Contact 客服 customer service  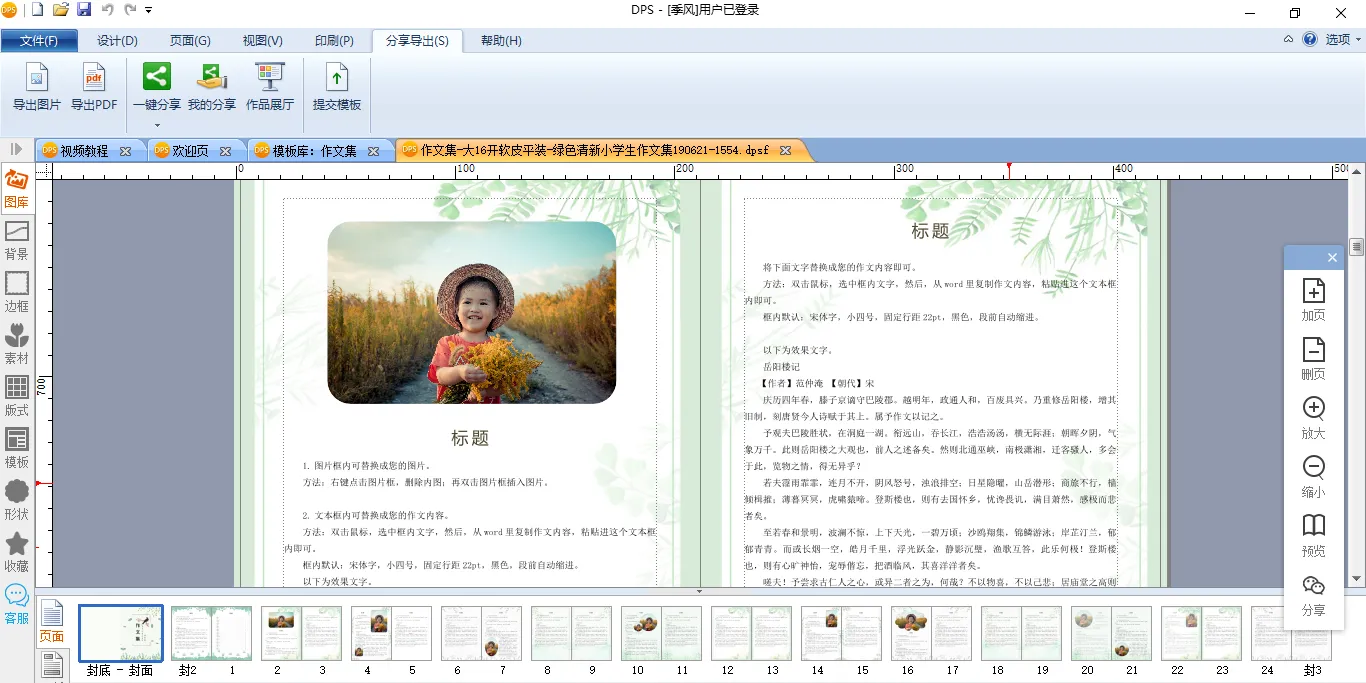click(16, 604)
